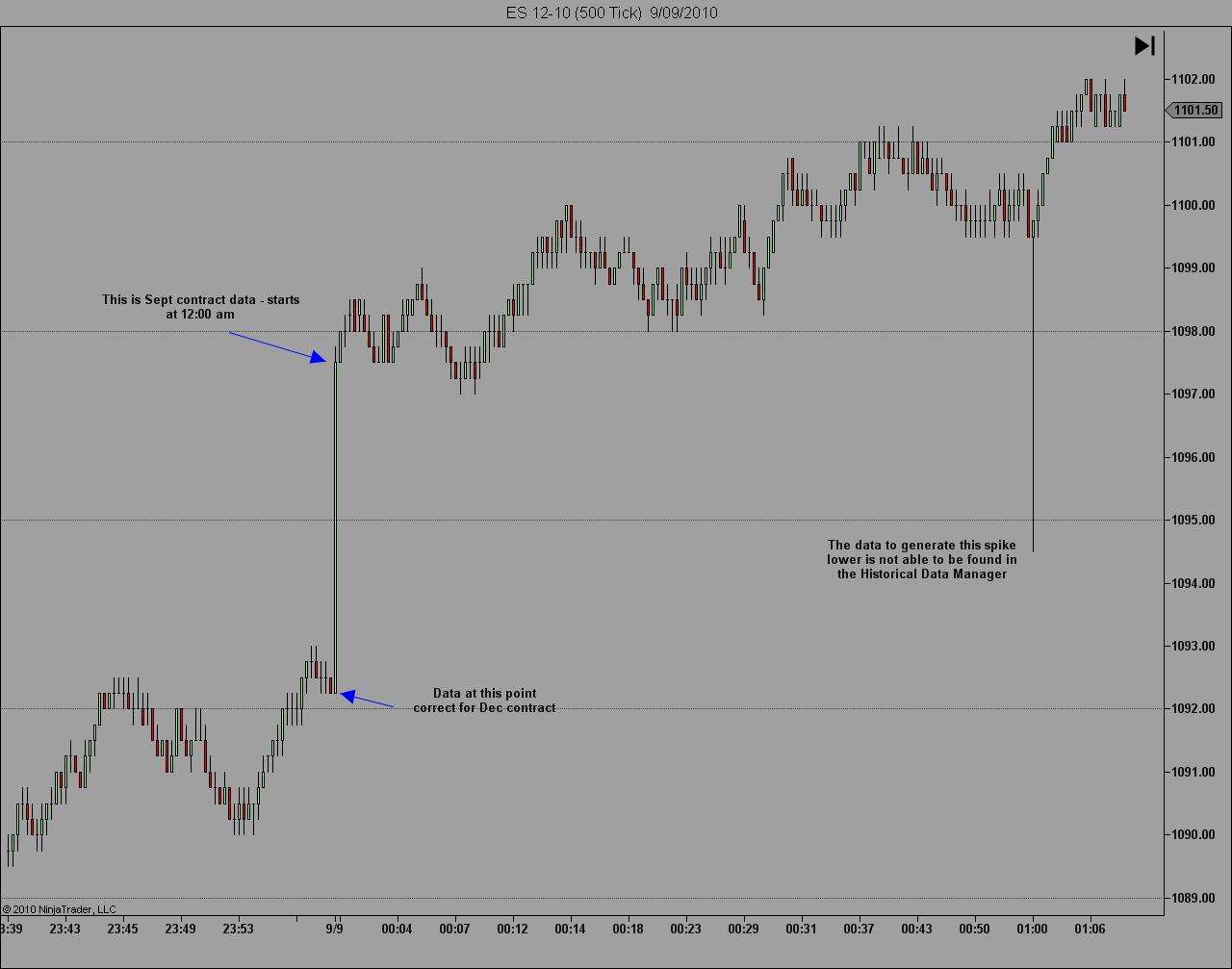This screenshot has height=969, width=1232.
Task: Click the 1094.00 price axis label
Action: pyautogui.click(x=1193, y=583)
